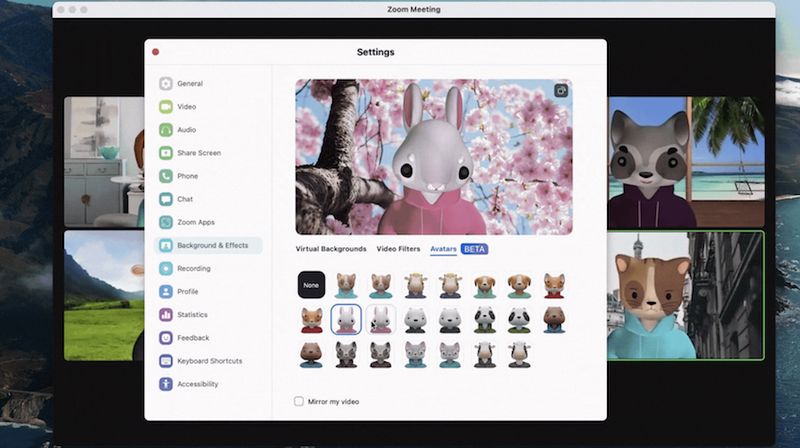Switch to the Video Filters tab
The width and height of the screenshot is (800, 448).
[x=398, y=249]
